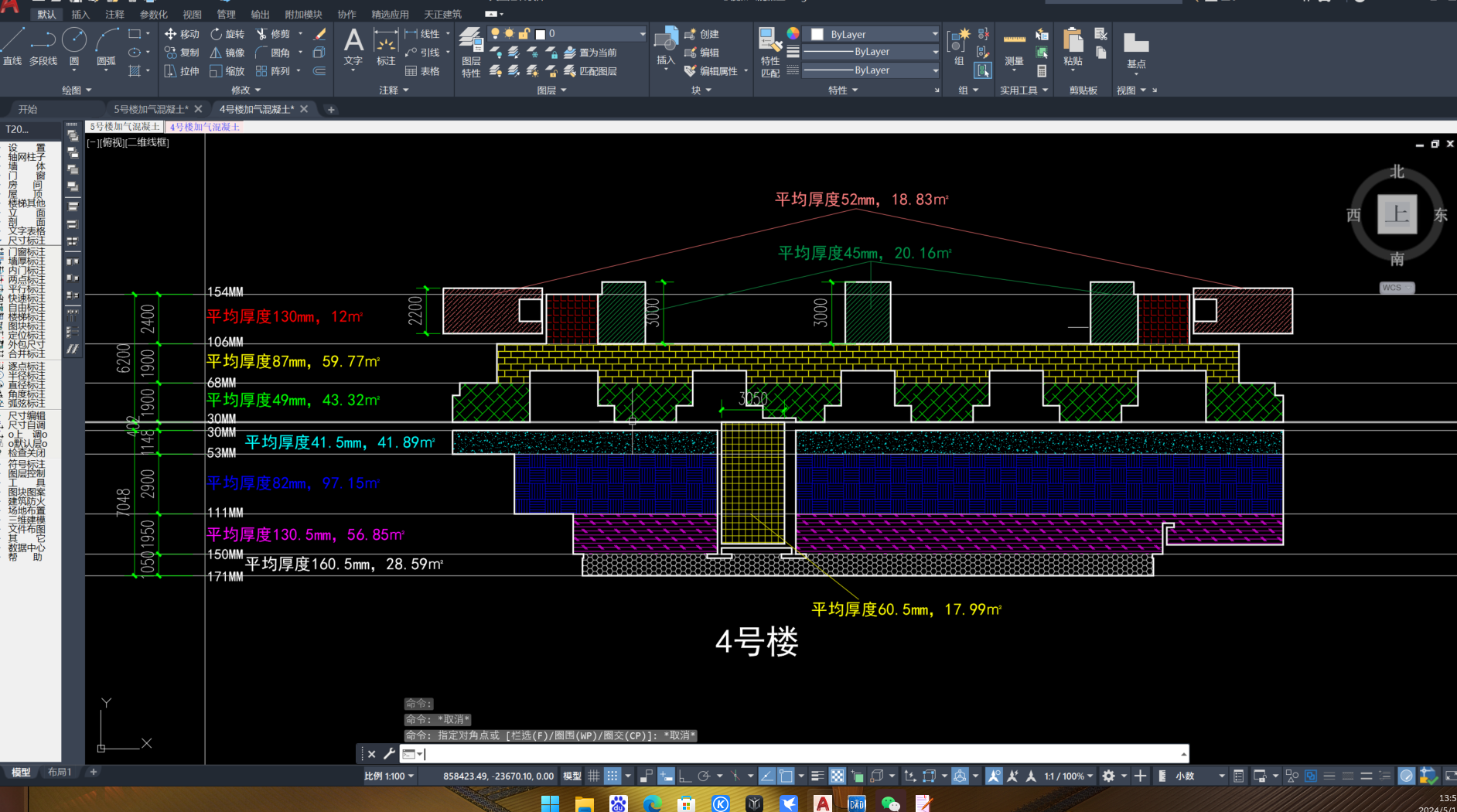Open the 天正建筑 ribbon tab
Viewport: 1457px width, 812px height.
(442, 14)
